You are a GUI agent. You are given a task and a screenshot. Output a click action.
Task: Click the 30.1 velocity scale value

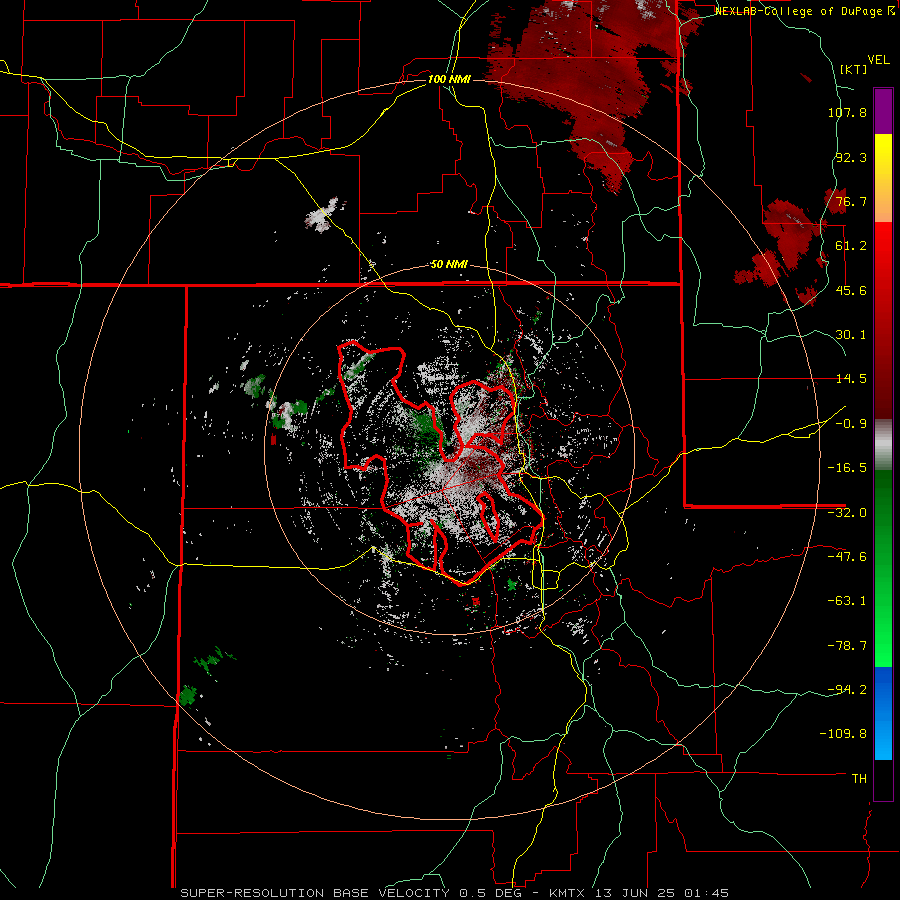[x=851, y=335]
